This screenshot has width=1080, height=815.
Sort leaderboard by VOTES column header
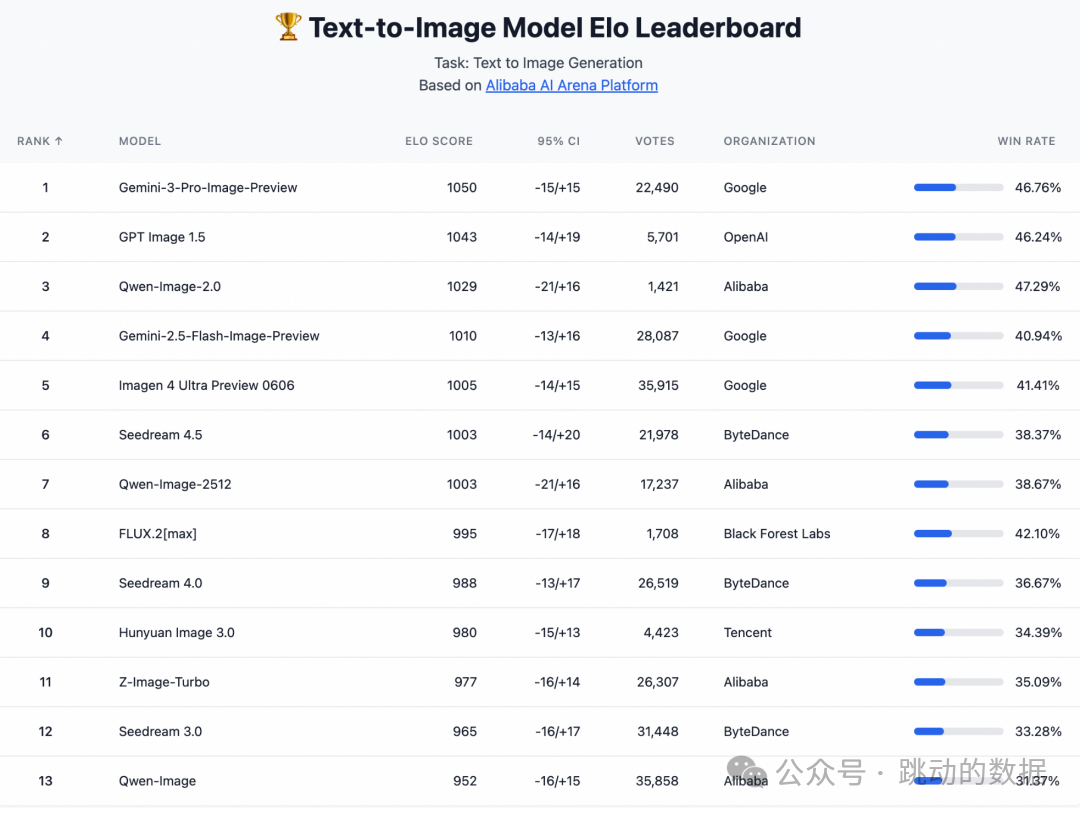(x=655, y=141)
